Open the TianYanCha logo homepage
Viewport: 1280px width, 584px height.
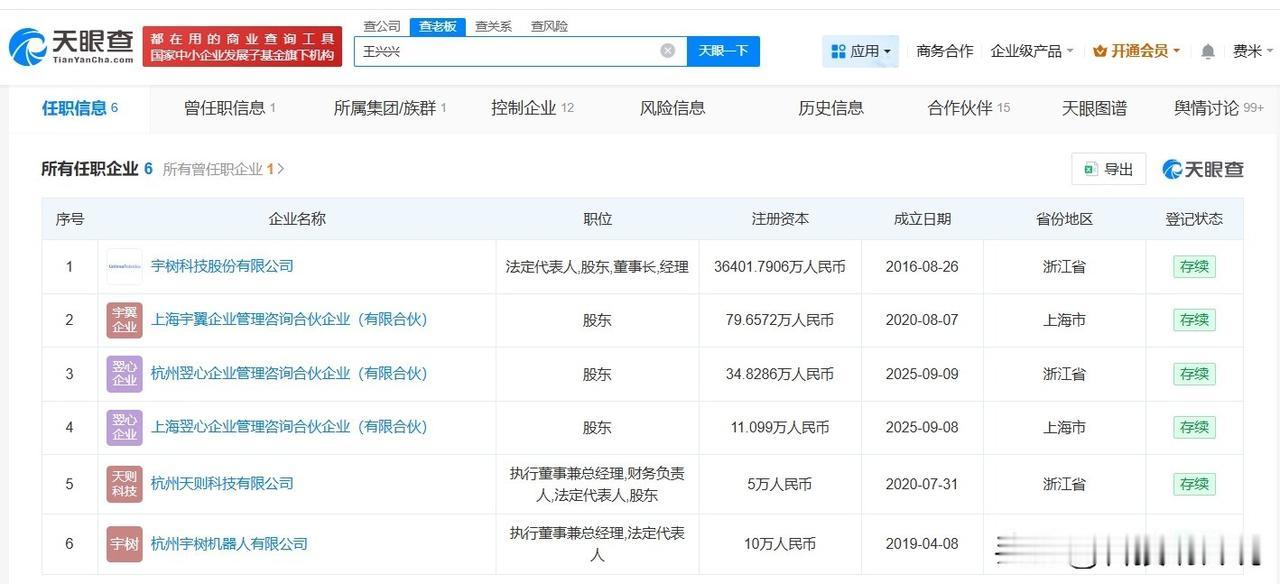72,46
